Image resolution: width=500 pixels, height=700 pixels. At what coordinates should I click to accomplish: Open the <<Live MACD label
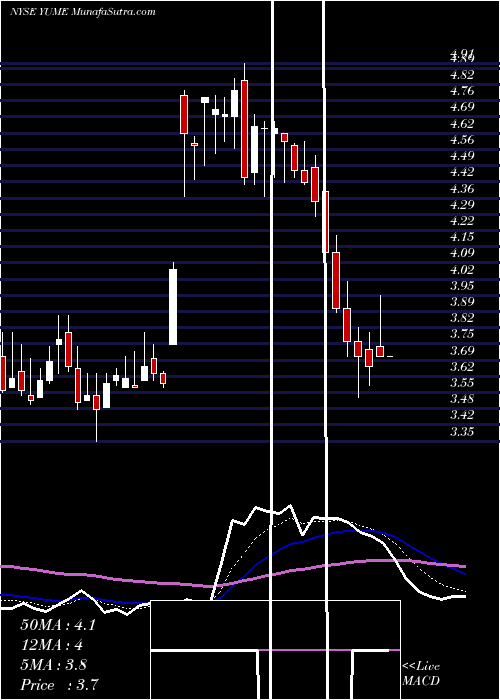(x=421, y=674)
